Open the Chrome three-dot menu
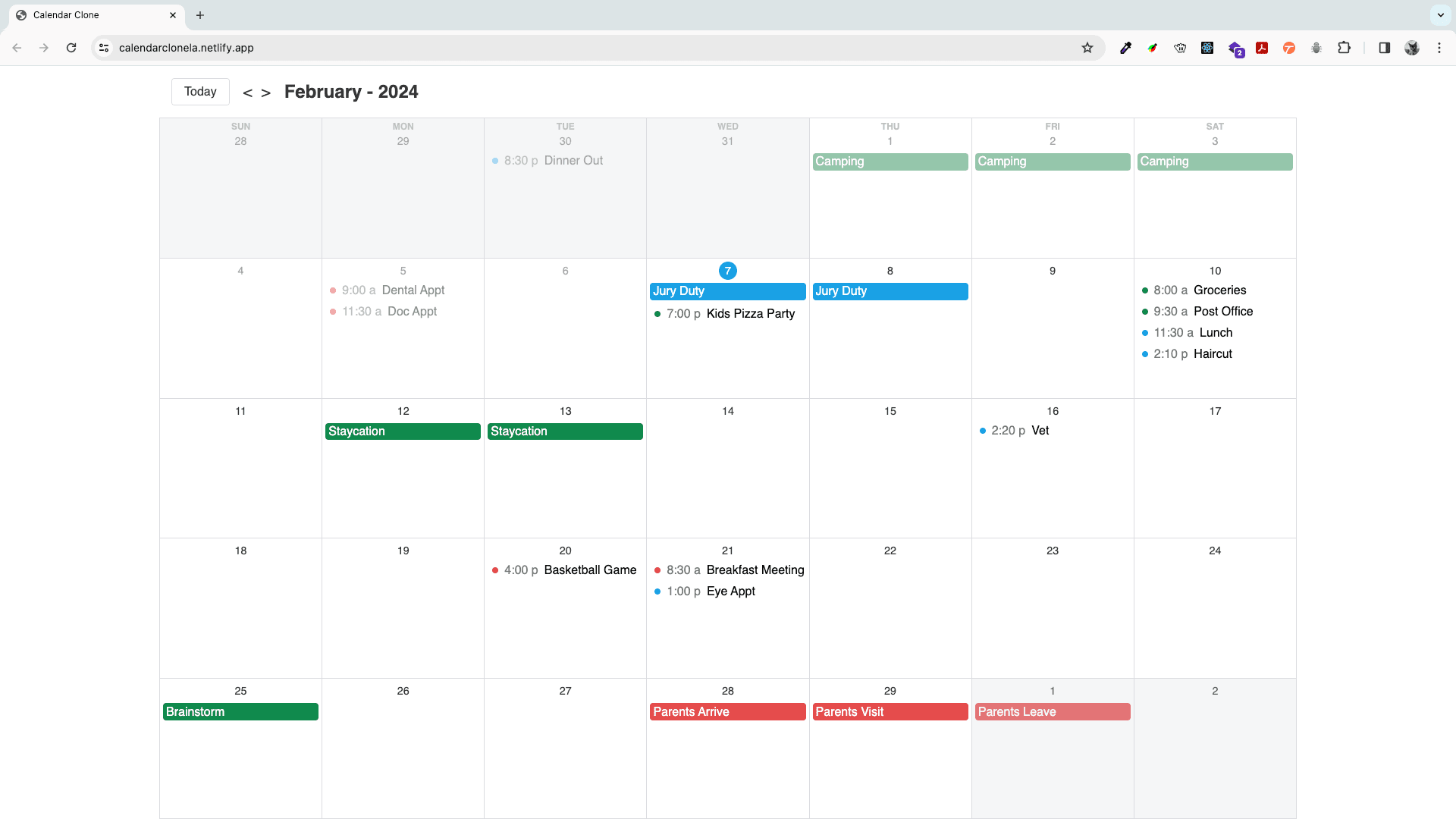Viewport: 1456px width, 819px height. 1439,48
